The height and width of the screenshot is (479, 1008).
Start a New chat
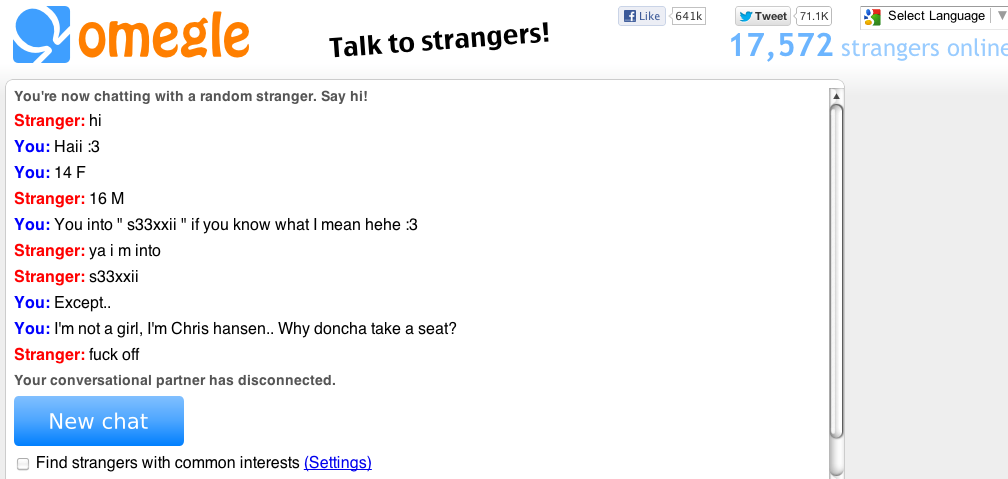99,421
